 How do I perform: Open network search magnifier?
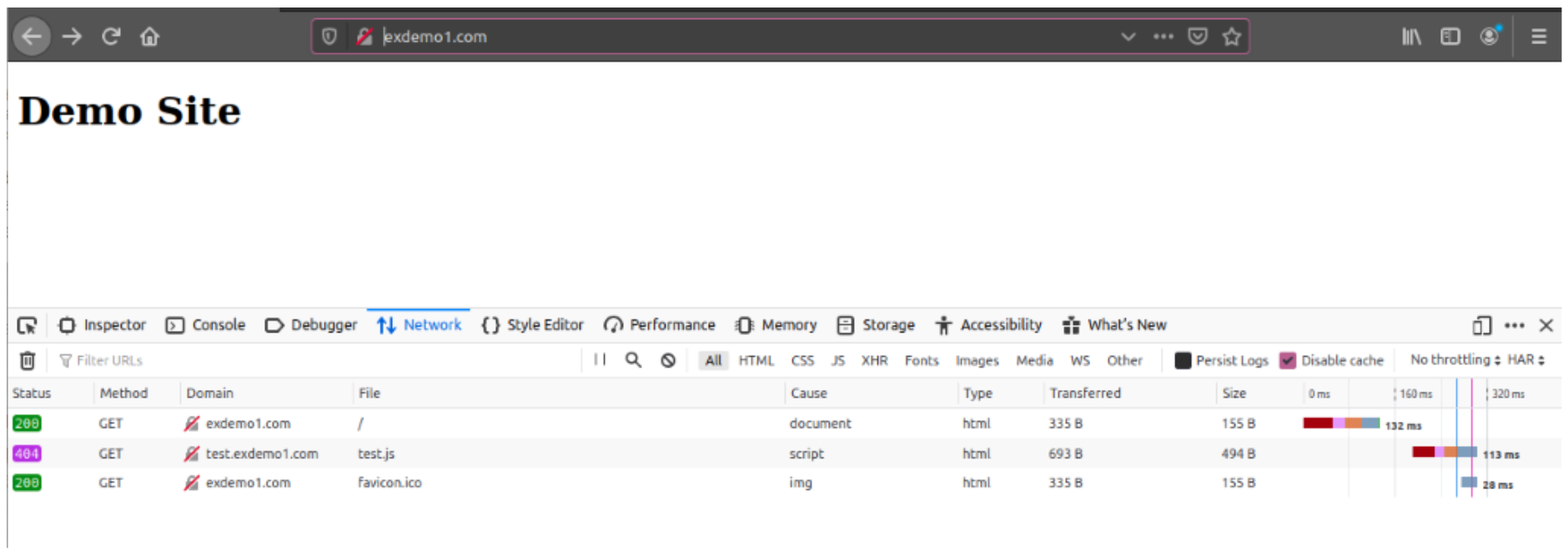[x=633, y=360]
